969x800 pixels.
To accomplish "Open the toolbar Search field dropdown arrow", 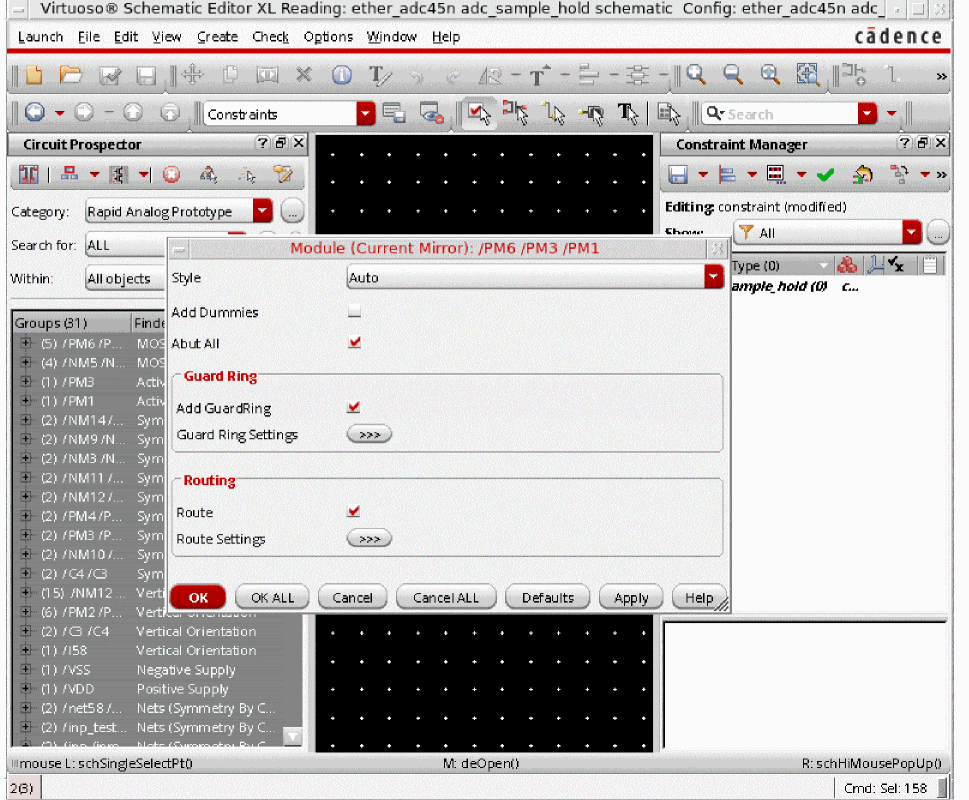I will click(x=868, y=114).
